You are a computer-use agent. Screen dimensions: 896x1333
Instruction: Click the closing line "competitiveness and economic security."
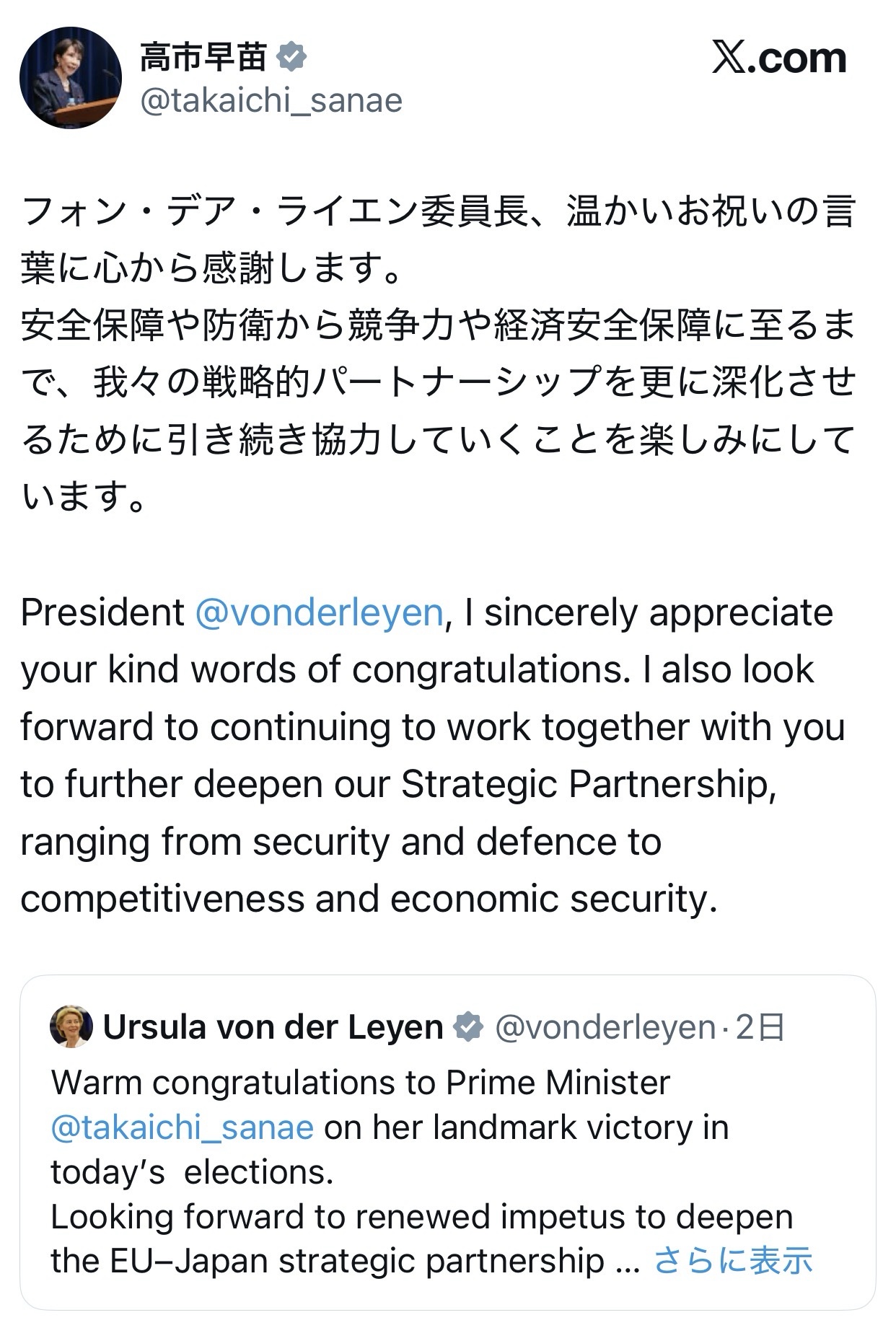click(369, 899)
